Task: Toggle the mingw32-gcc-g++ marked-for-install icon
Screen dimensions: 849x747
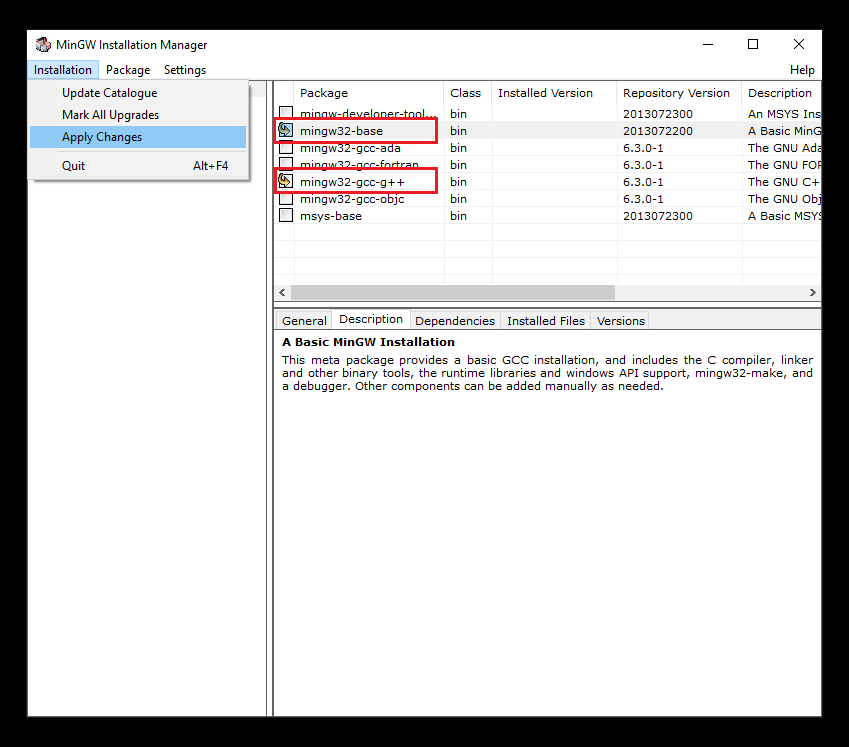Action: click(285, 181)
